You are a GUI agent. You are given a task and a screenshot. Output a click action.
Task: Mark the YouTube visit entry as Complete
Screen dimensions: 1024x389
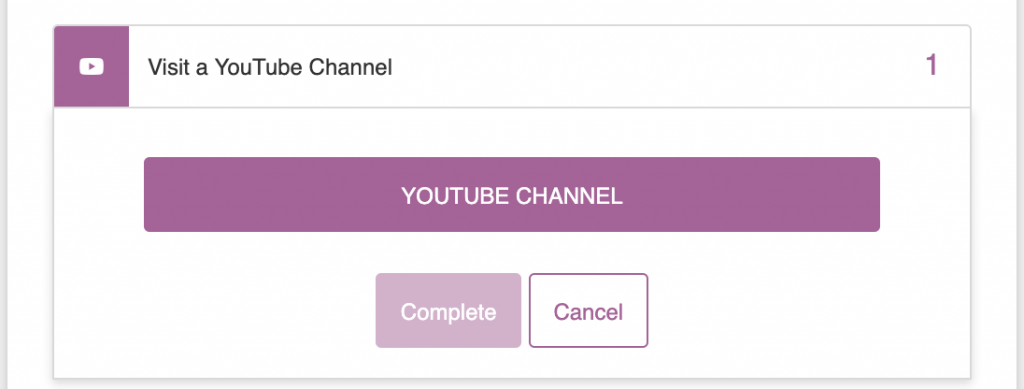(x=448, y=311)
